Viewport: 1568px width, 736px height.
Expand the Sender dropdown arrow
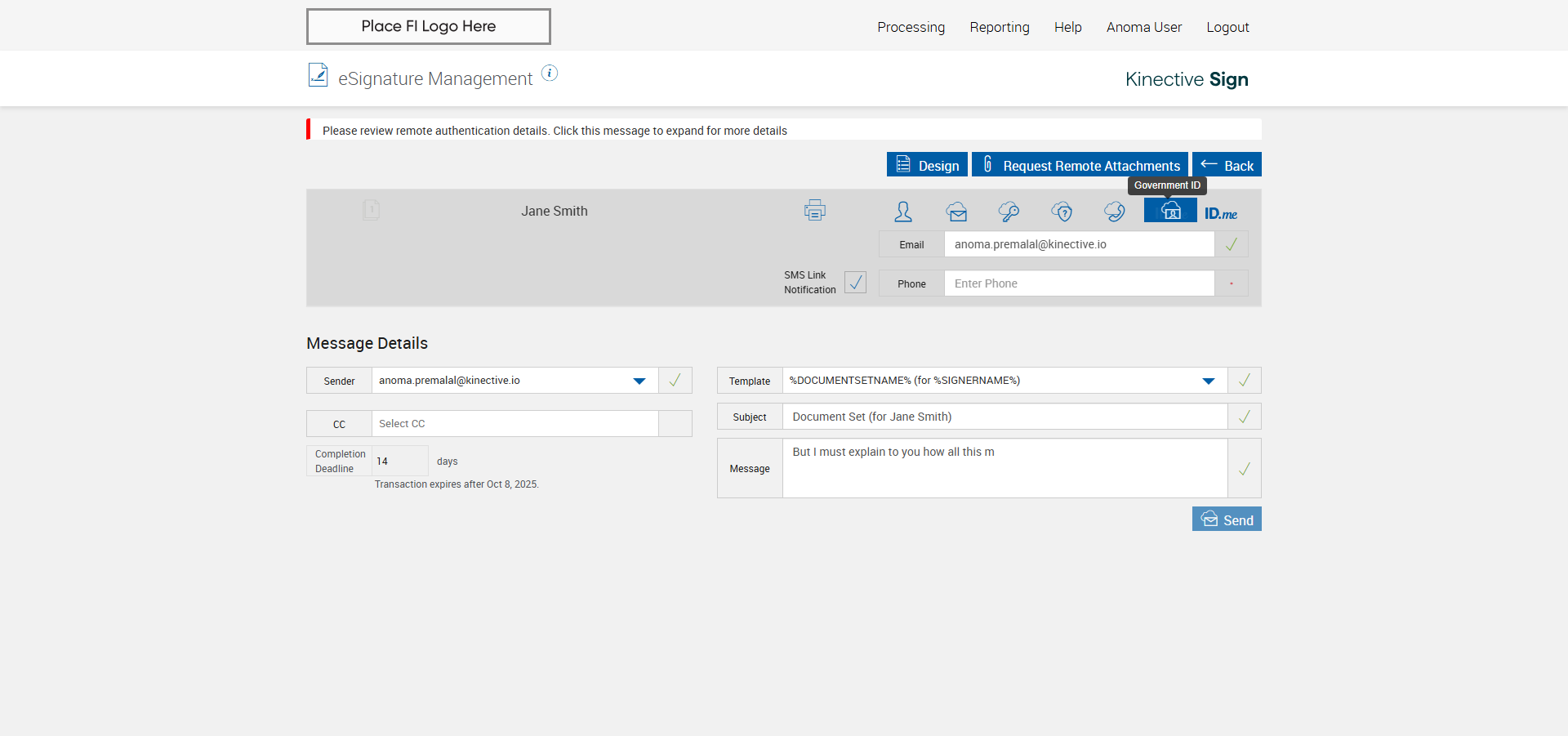pos(639,381)
